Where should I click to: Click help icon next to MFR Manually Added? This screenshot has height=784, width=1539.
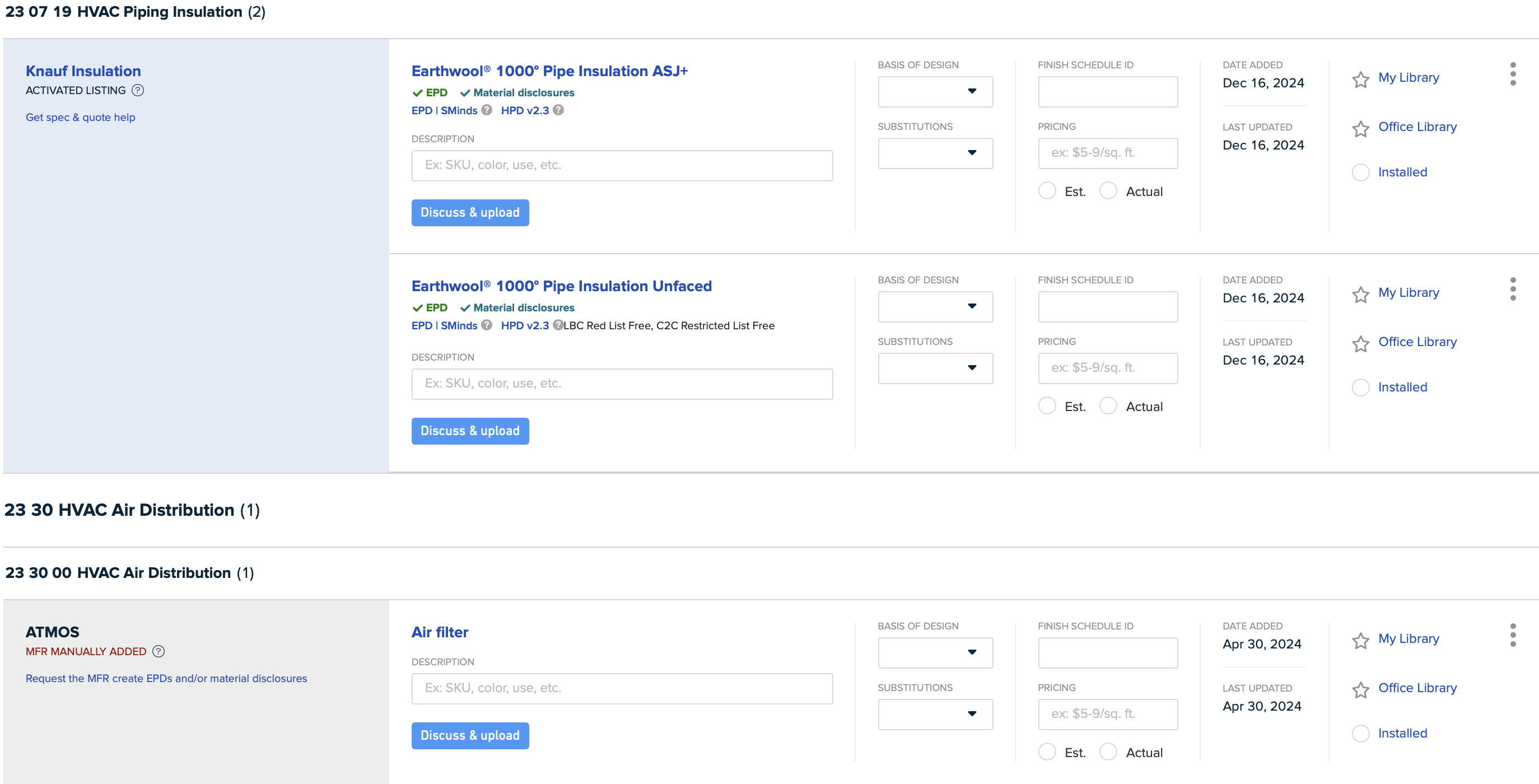pos(158,651)
